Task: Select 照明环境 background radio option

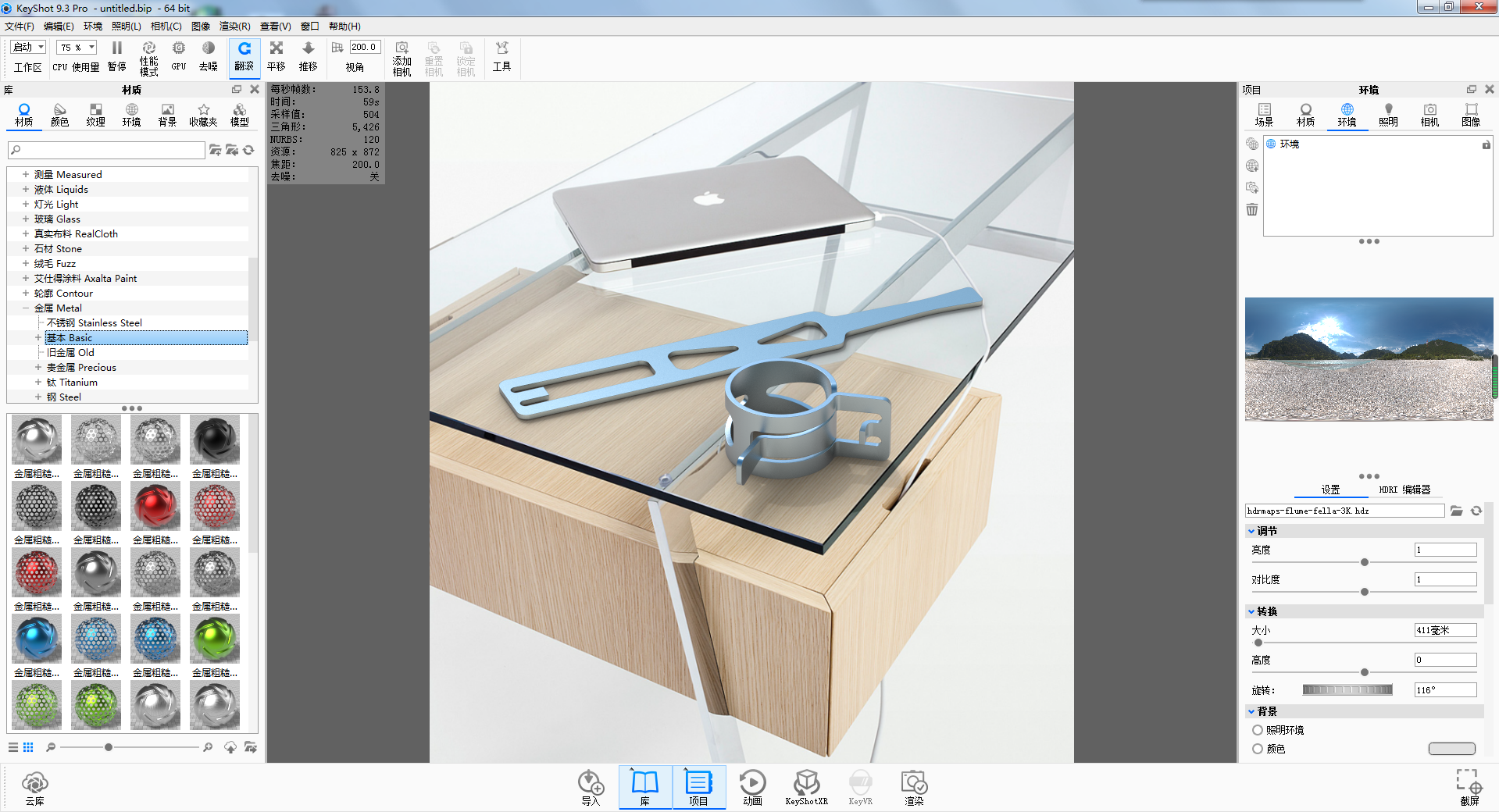Action: 1258,730
